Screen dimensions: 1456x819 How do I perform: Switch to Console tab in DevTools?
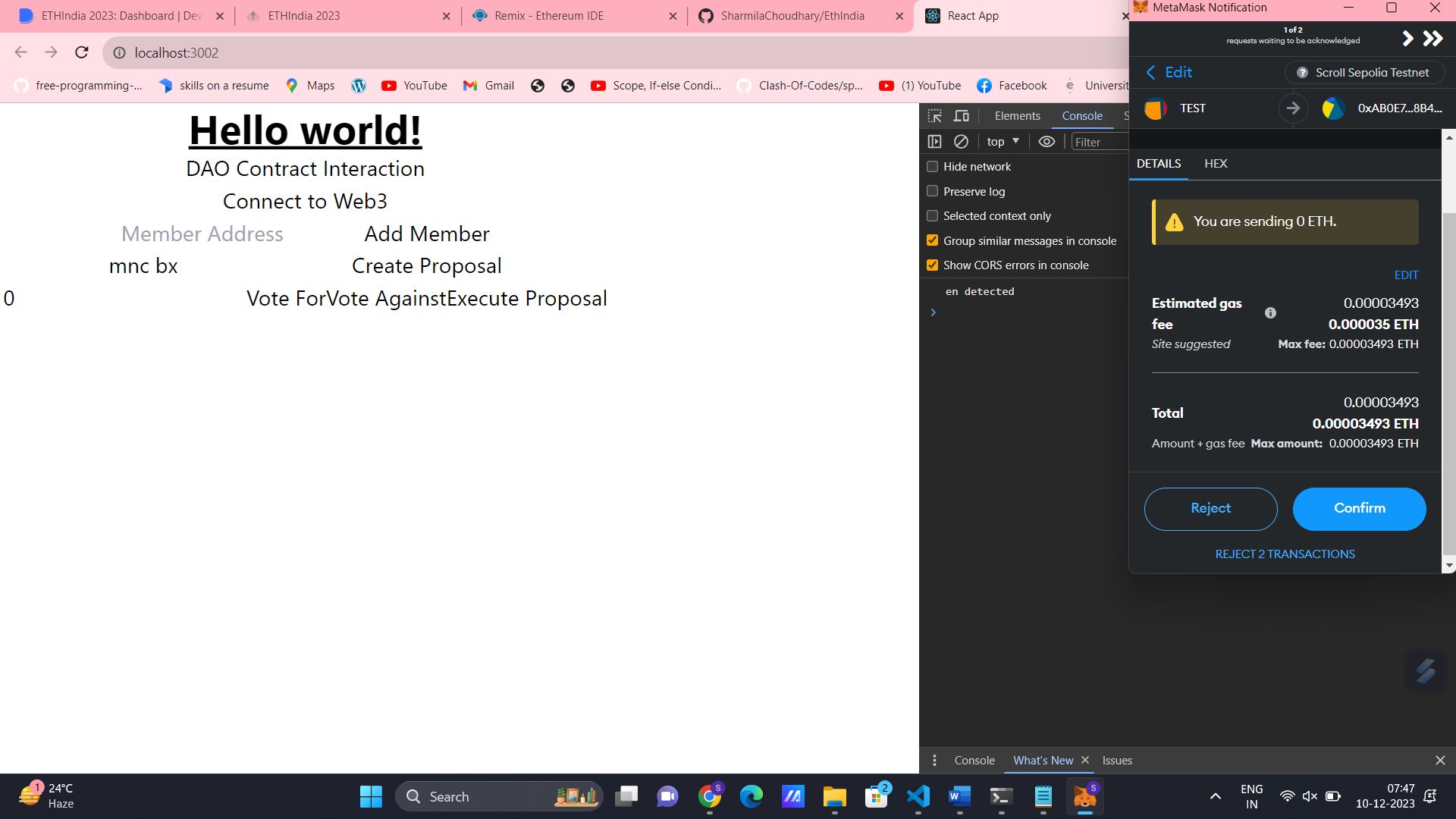(1082, 116)
